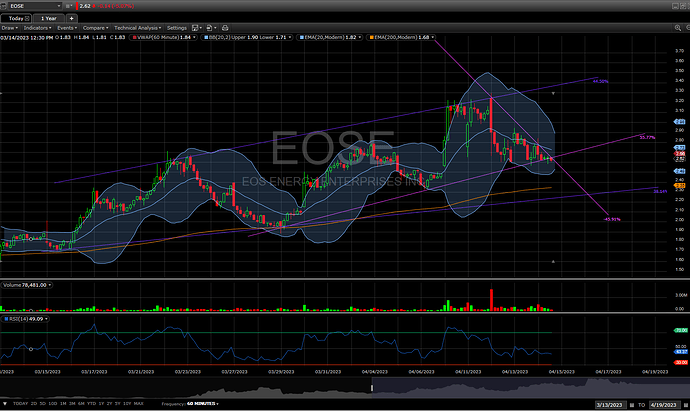Click the 44.30% trendline label

[x=600, y=81]
